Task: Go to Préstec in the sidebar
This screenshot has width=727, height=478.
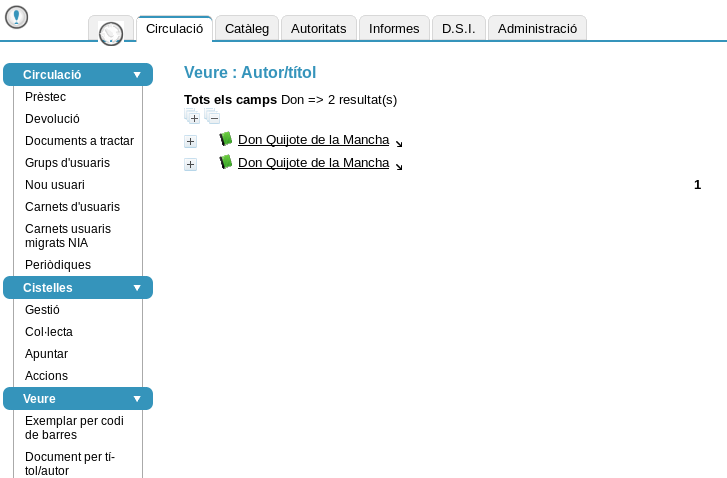Action: click(46, 97)
